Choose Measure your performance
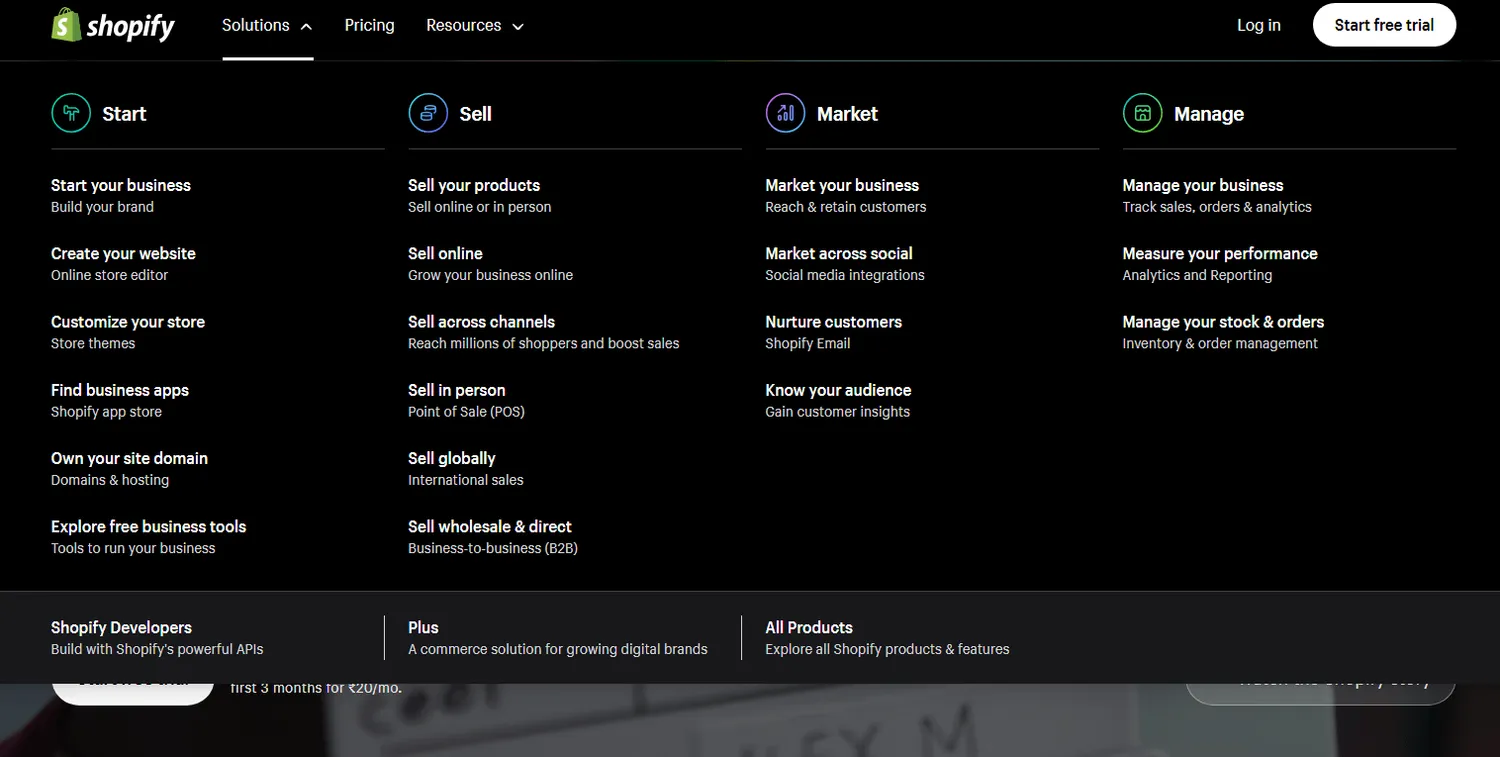The height and width of the screenshot is (757, 1500). click(1220, 253)
